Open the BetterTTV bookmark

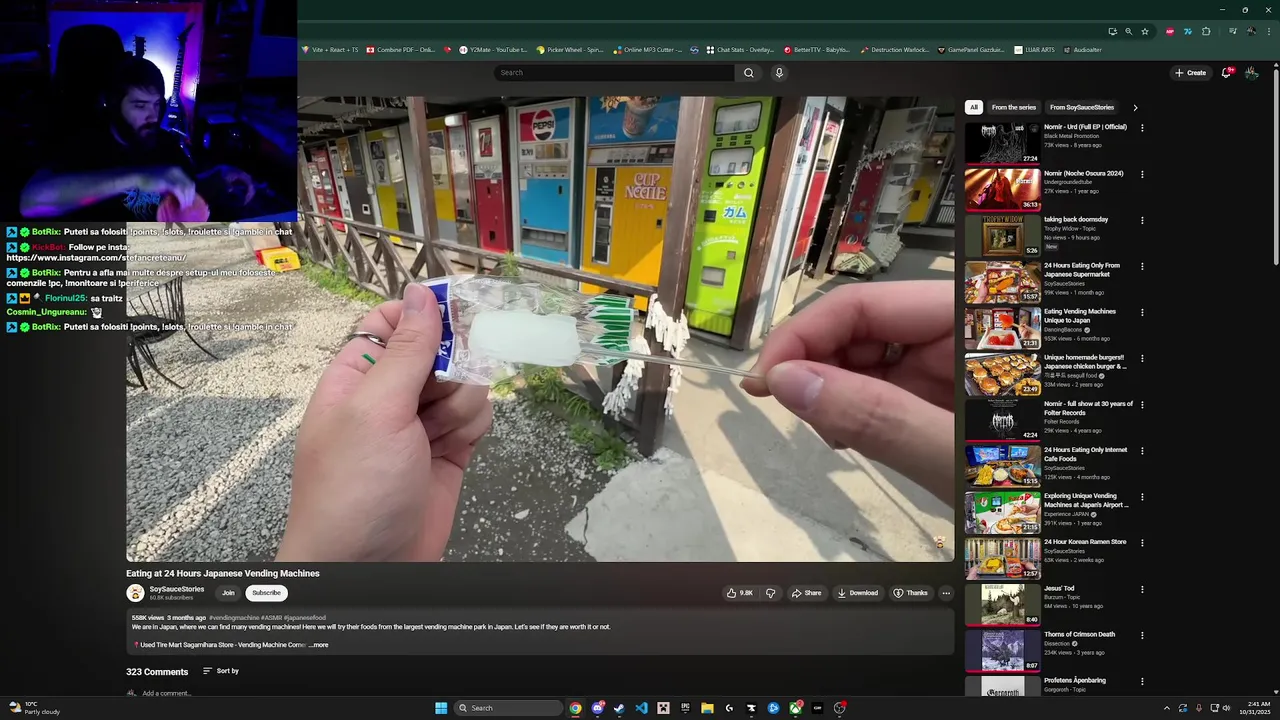point(817,50)
